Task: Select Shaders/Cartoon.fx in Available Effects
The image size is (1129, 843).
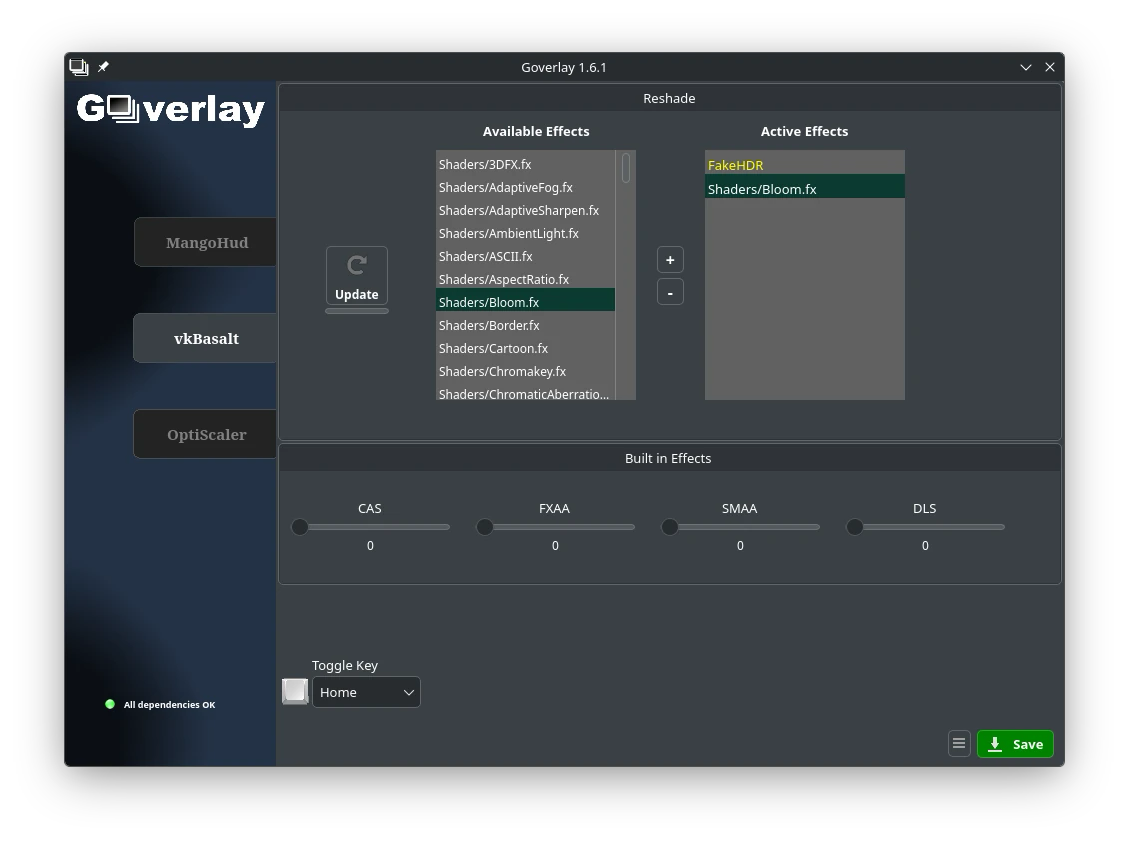Action: [x=494, y=348]
